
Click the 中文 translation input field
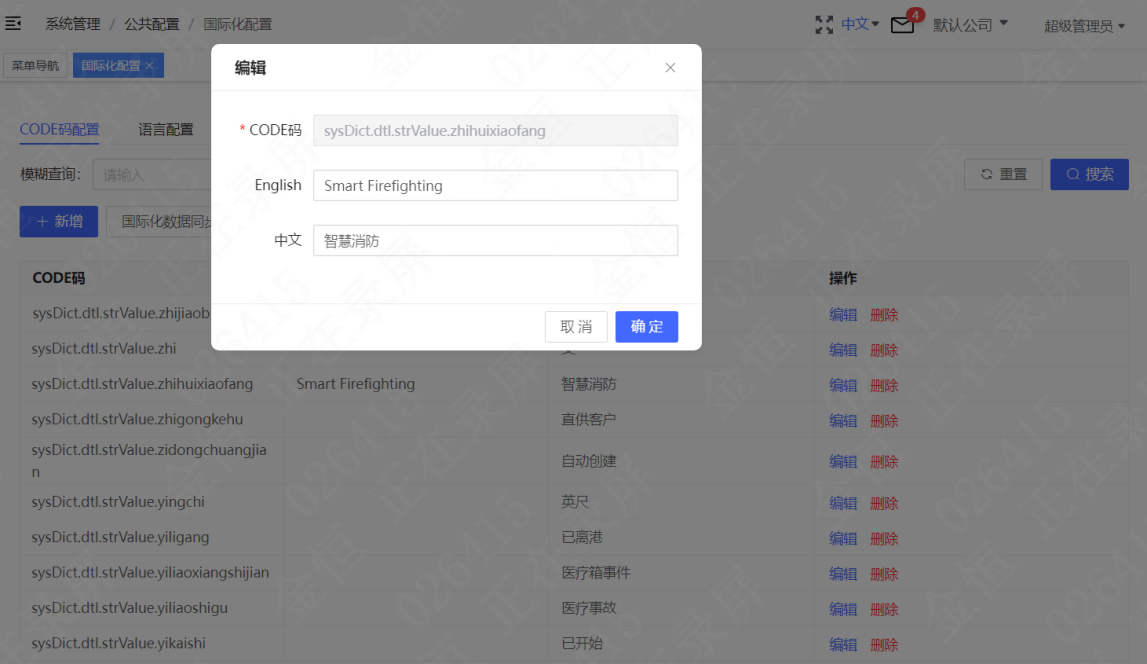[495, 241]
